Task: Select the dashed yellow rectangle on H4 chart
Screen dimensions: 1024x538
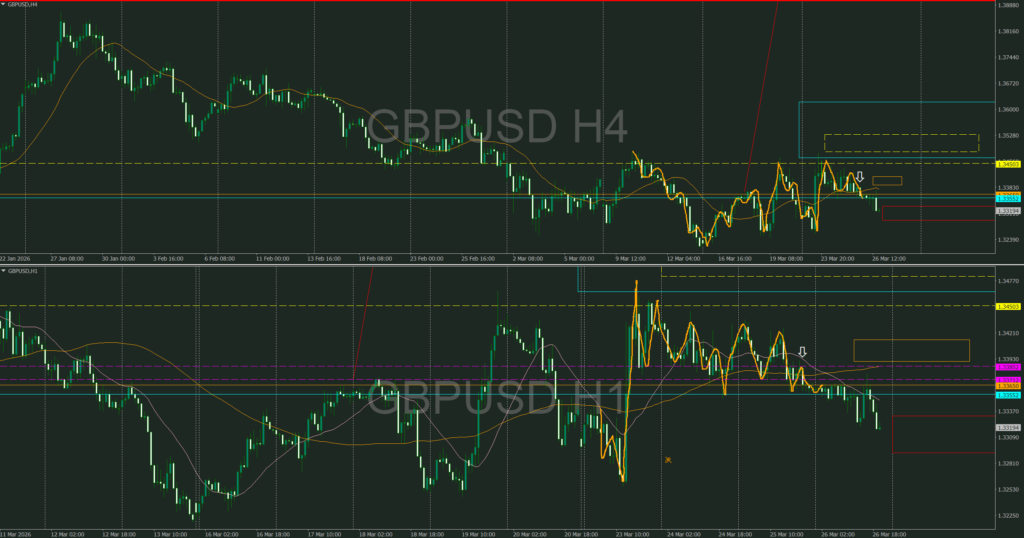Action: click(x=900, y=143)
